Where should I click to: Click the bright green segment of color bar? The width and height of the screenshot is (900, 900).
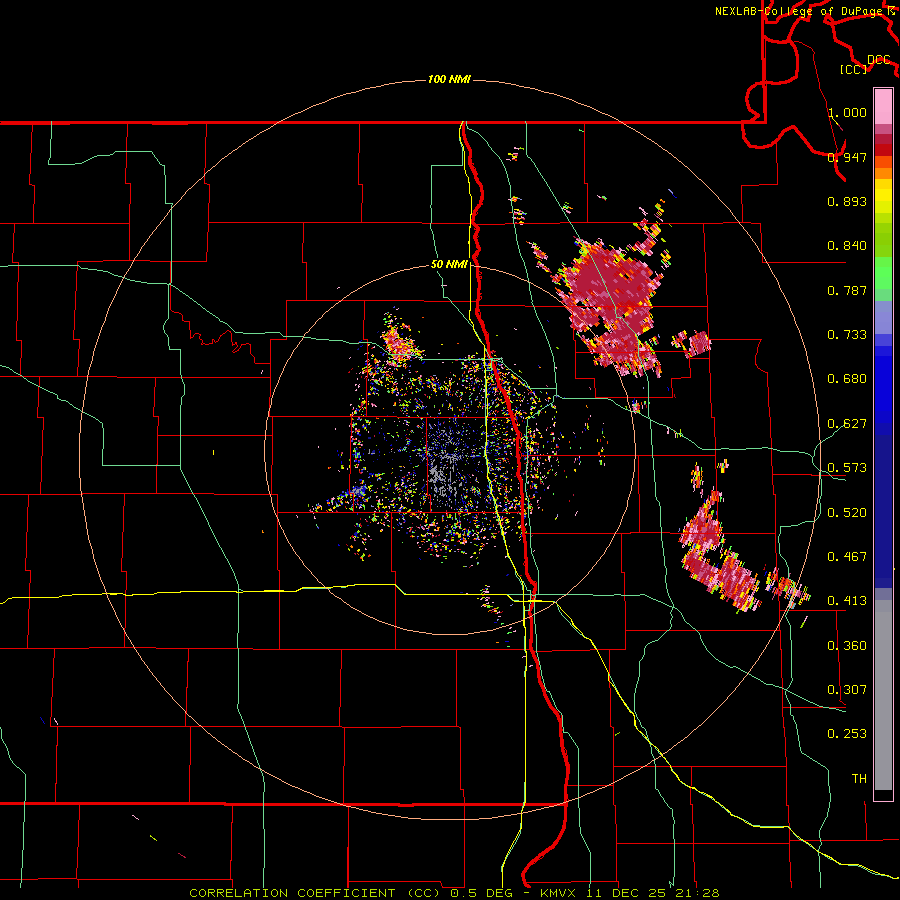883,273
